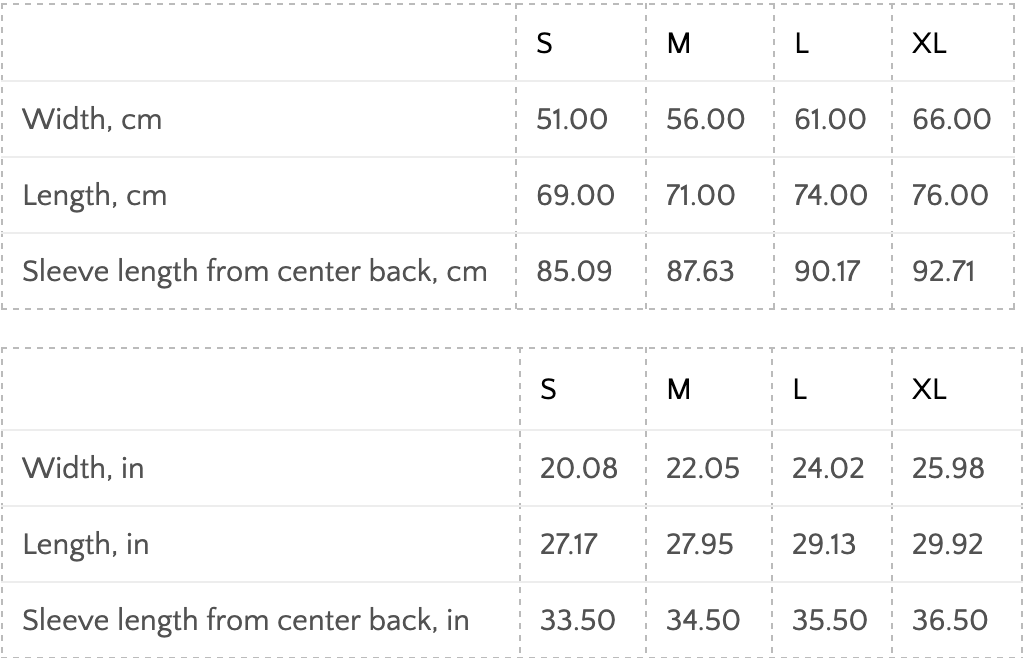The image size is (1024, 658).
Task: Select the 29.92 length cell
Action: [x=948, y=544]
